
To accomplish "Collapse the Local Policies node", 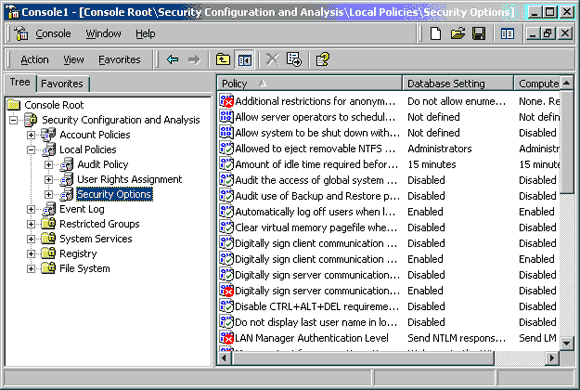I will click(31, 149).
